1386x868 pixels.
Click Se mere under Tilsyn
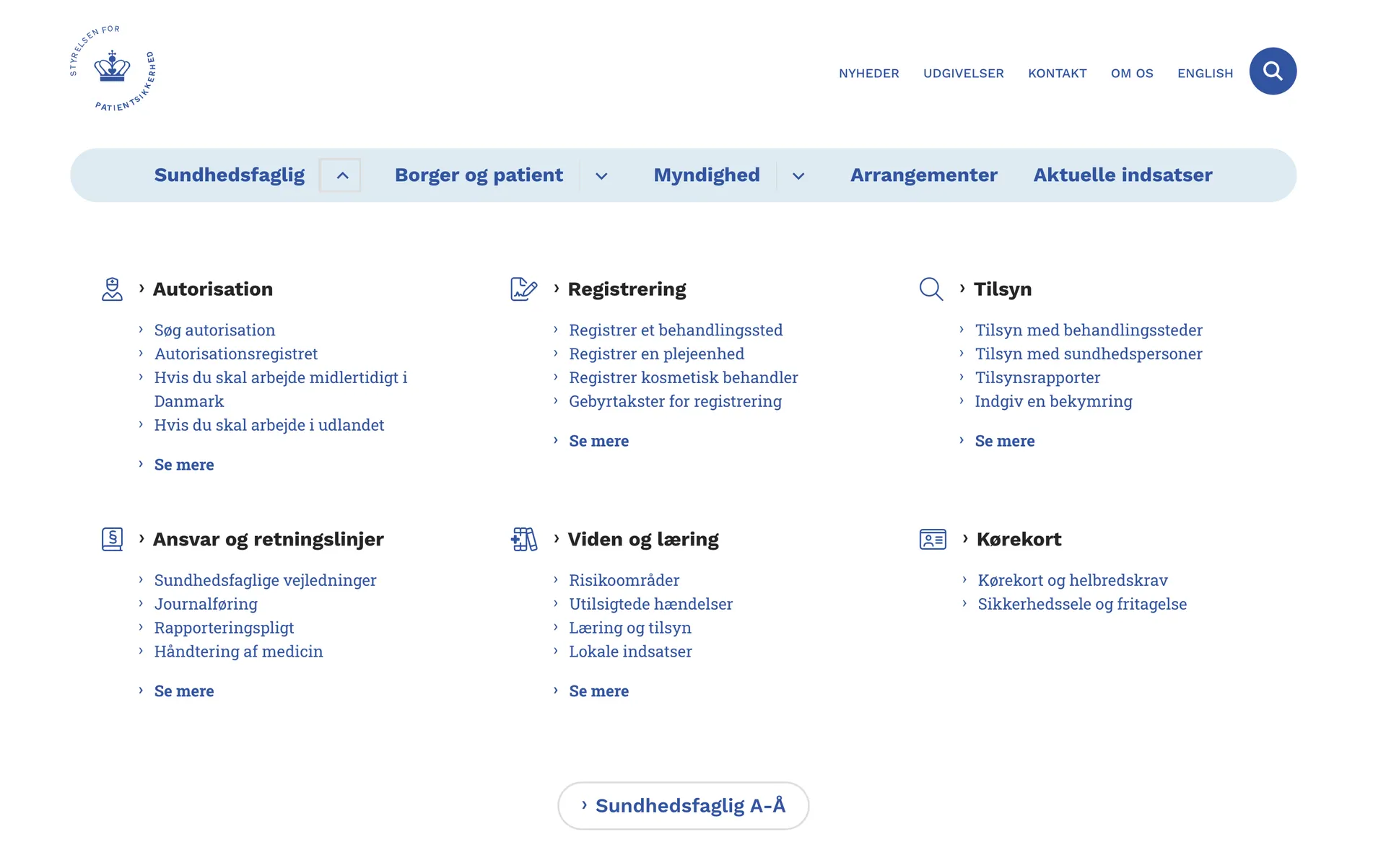coord(1004,441)
